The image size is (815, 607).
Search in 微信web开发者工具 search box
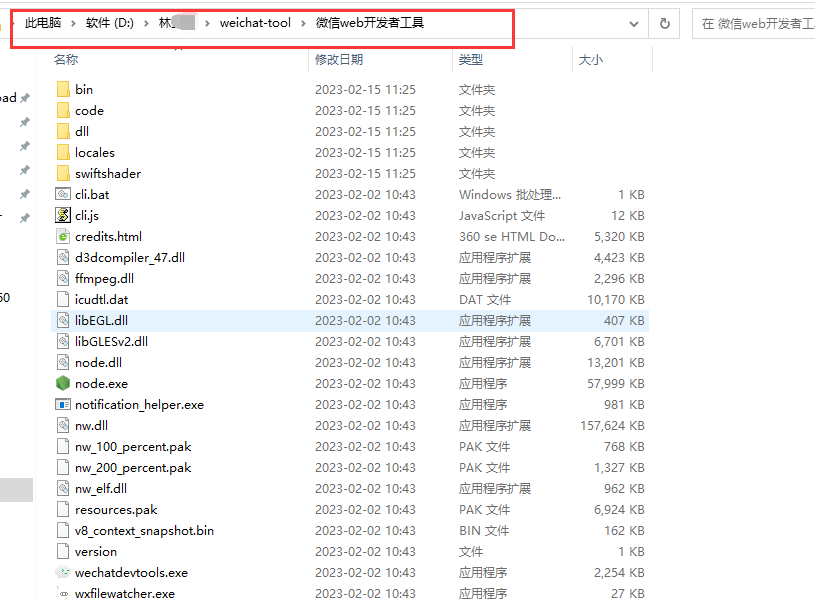pyautogui.click(x=754, y=23)
